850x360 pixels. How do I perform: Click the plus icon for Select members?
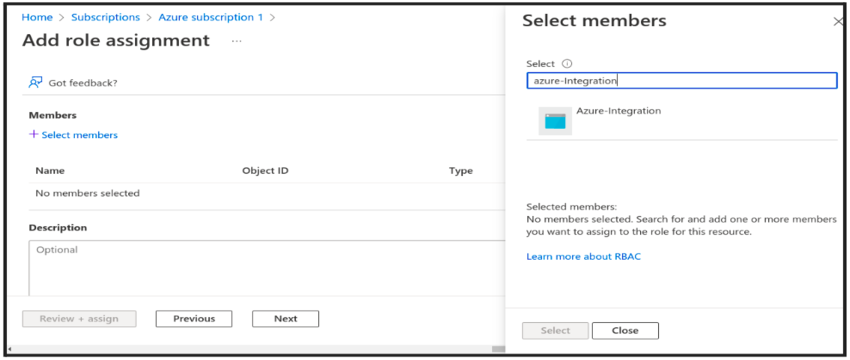point(34,134)
